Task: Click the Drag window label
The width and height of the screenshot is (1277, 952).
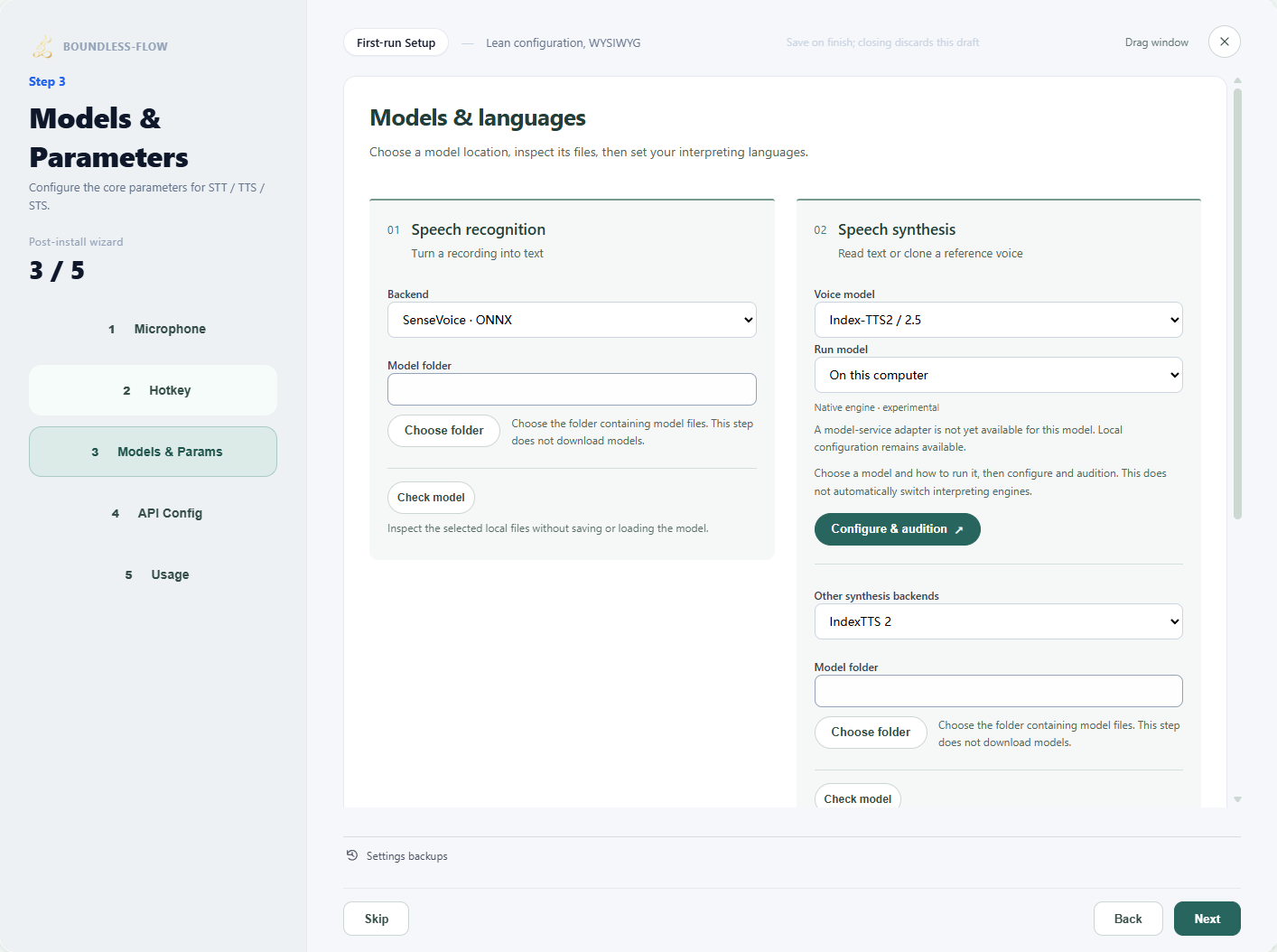Action: 1156,42
